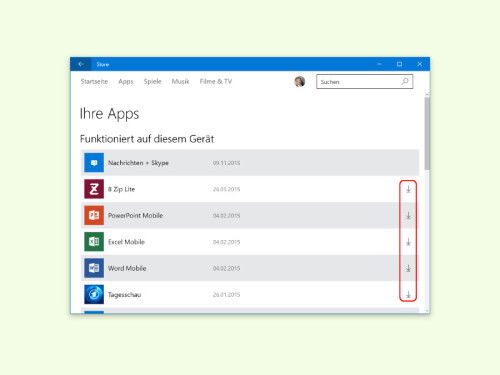The height and width of the screenshot is (375, 500).
Task: Select the PowerPoint Mobile app name
Action: click(x=135, y=216)
